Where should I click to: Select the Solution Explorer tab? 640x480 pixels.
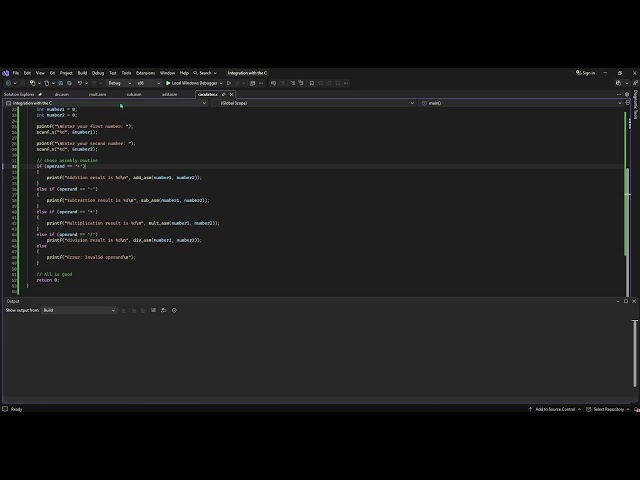coord(19,94)
